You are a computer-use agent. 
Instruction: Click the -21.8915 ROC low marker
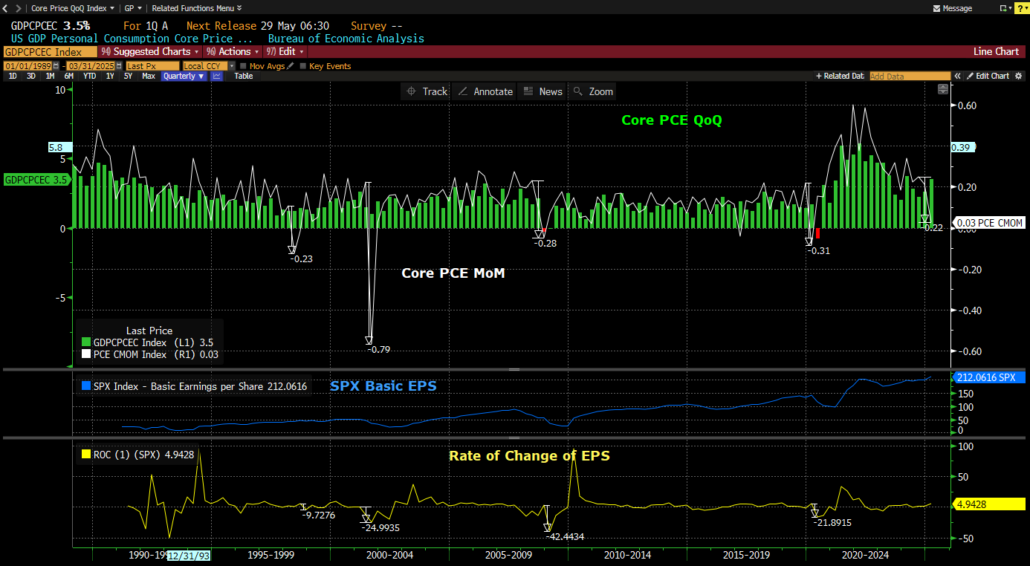(832, 523)
